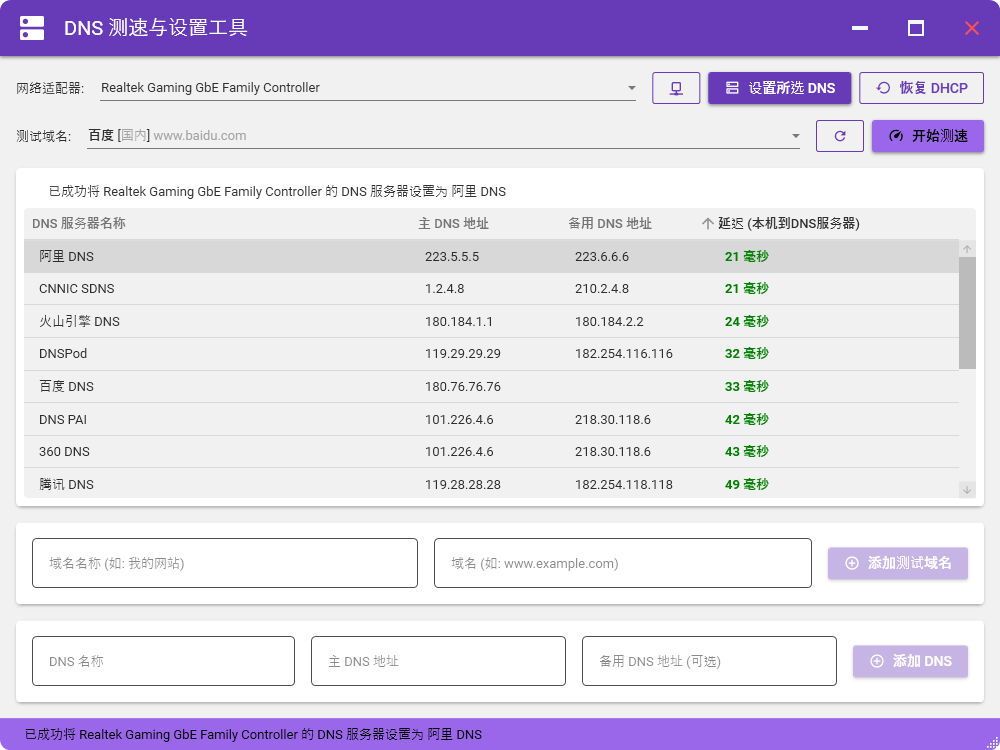Screen dimensions: 1000x750
Task: Select the 腾讯 DNS row
Action: tap(491, 483)
